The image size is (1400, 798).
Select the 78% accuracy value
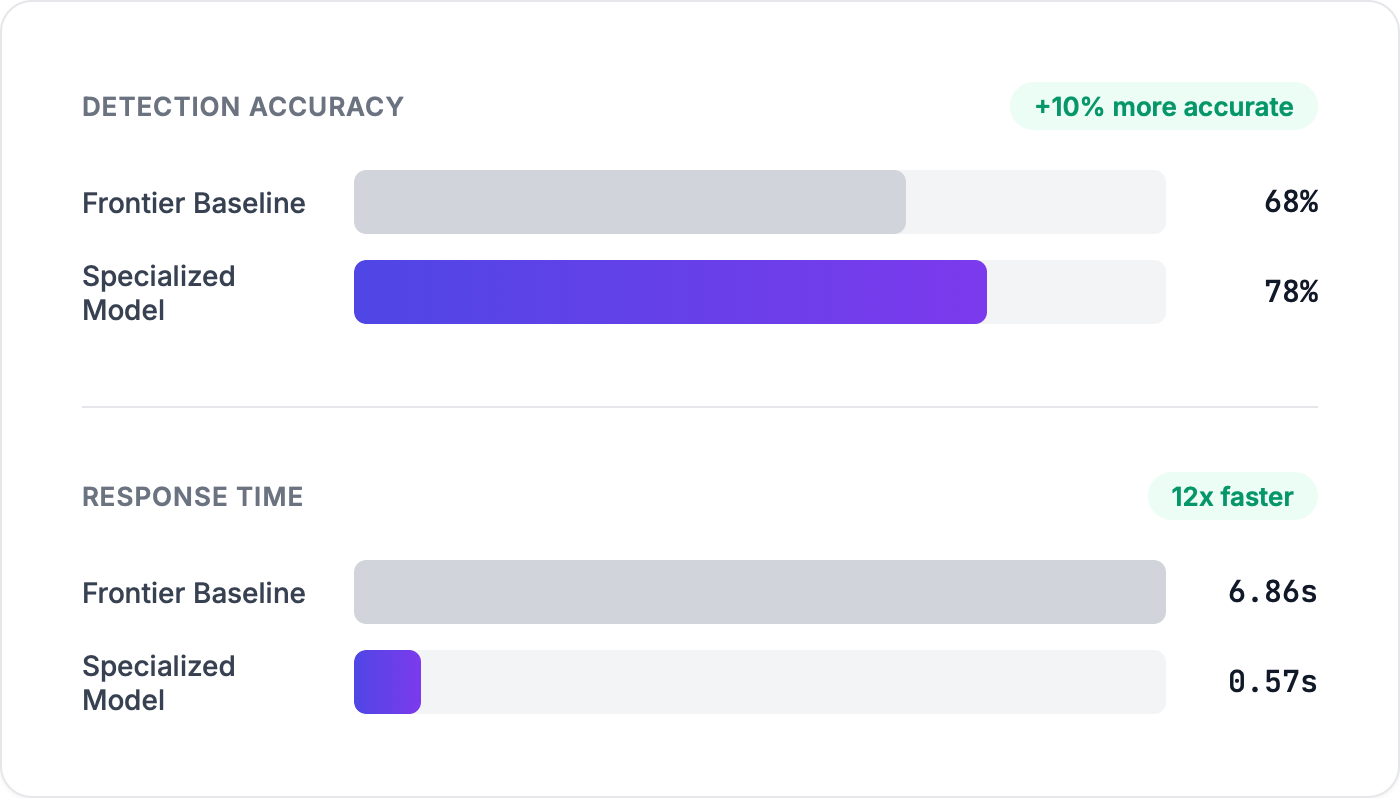tap(1291, 293)
